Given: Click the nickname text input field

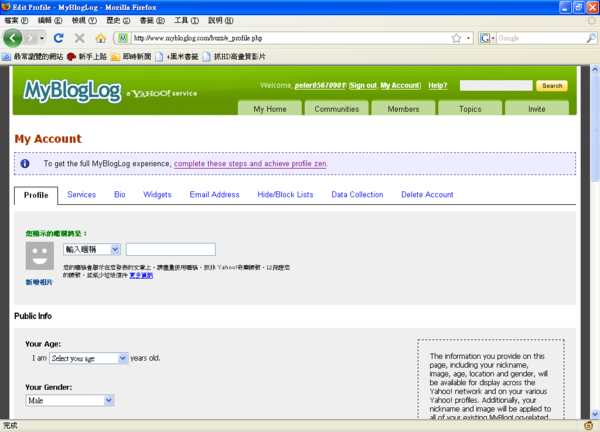Looking at the screenshot, I should (171, 249).
